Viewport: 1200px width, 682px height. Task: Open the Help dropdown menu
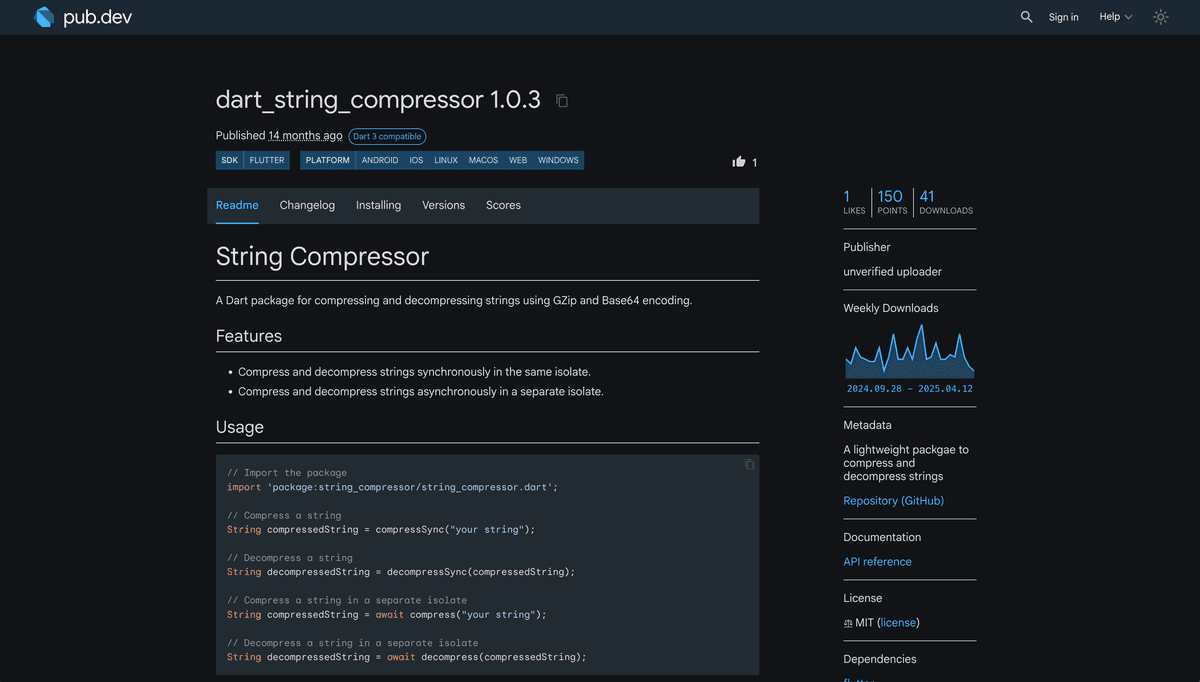coord(1115,17)
